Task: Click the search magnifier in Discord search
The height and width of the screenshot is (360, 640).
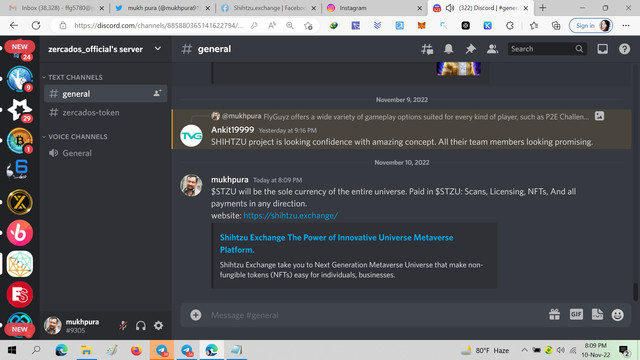Action: pyautogui.click(x=579, y=49)
